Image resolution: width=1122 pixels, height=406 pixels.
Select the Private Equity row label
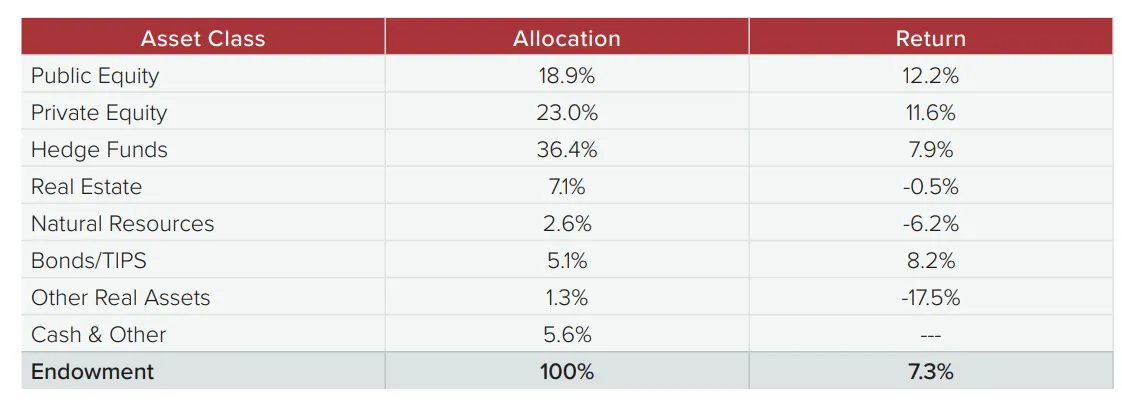pyautogui.click(x=99, y=113)
